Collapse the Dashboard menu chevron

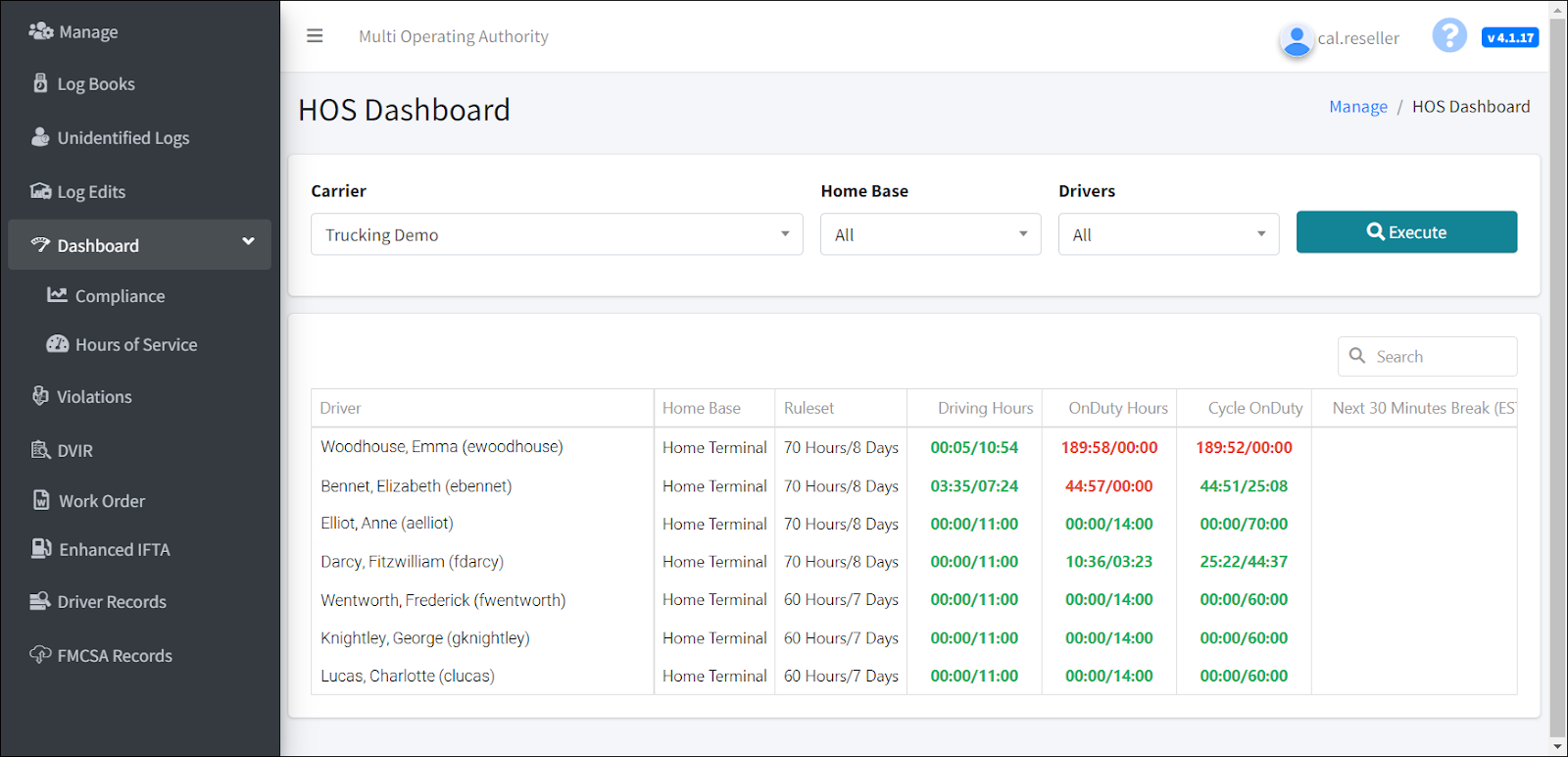[x=248, y=241]
